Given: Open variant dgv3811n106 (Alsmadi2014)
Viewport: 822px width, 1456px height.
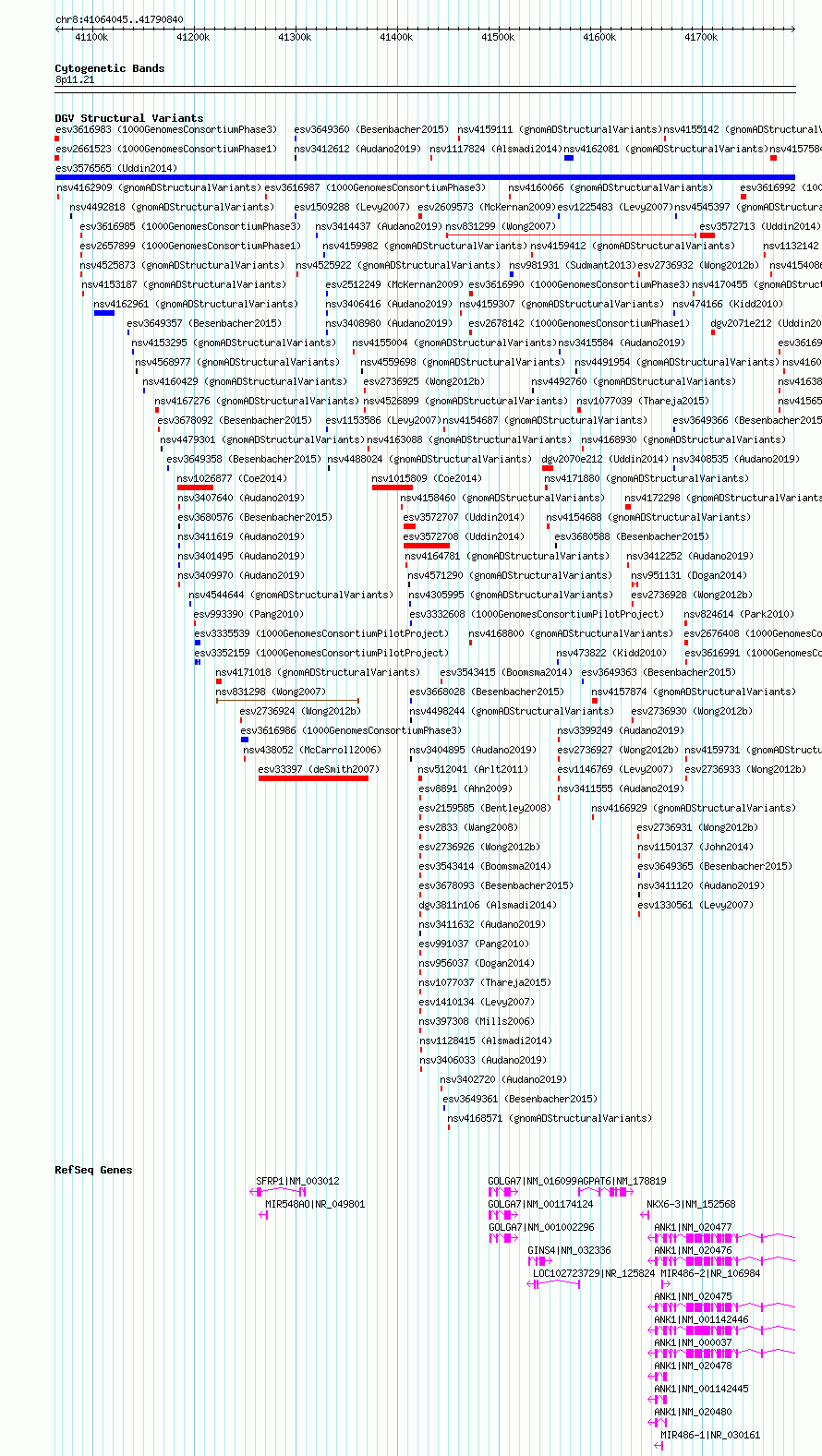Looking at the screenshot, I should pyautogui.click(x=488, y=905).
